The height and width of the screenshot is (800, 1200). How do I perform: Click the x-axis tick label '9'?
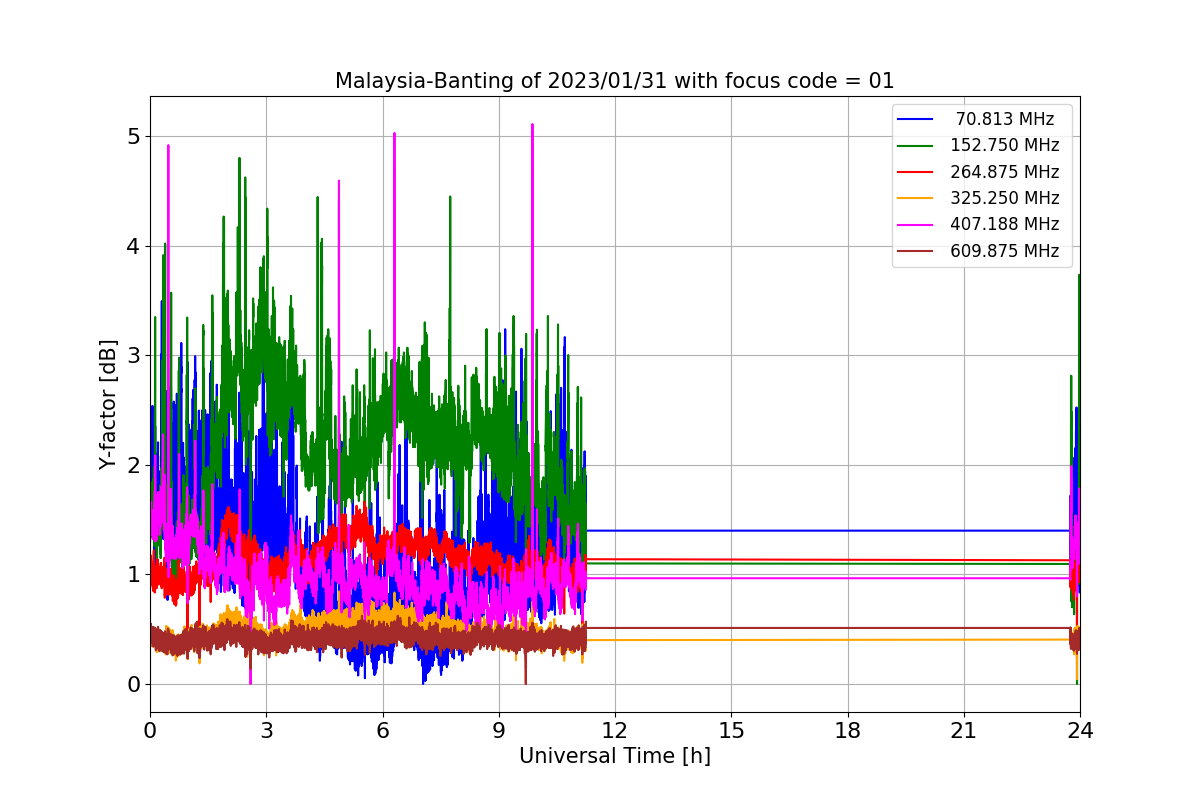click(498, 731)
